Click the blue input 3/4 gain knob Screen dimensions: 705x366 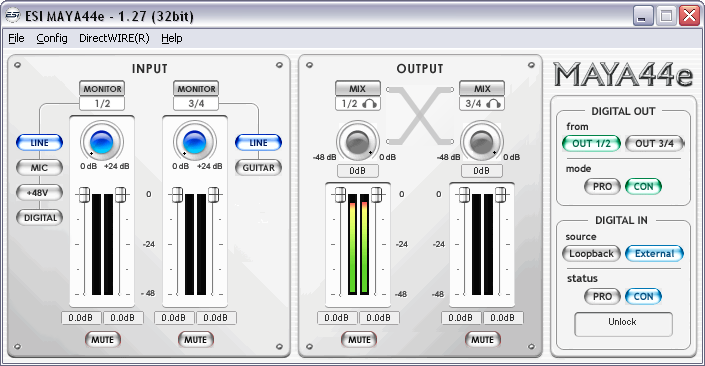(x=195, y=142)
